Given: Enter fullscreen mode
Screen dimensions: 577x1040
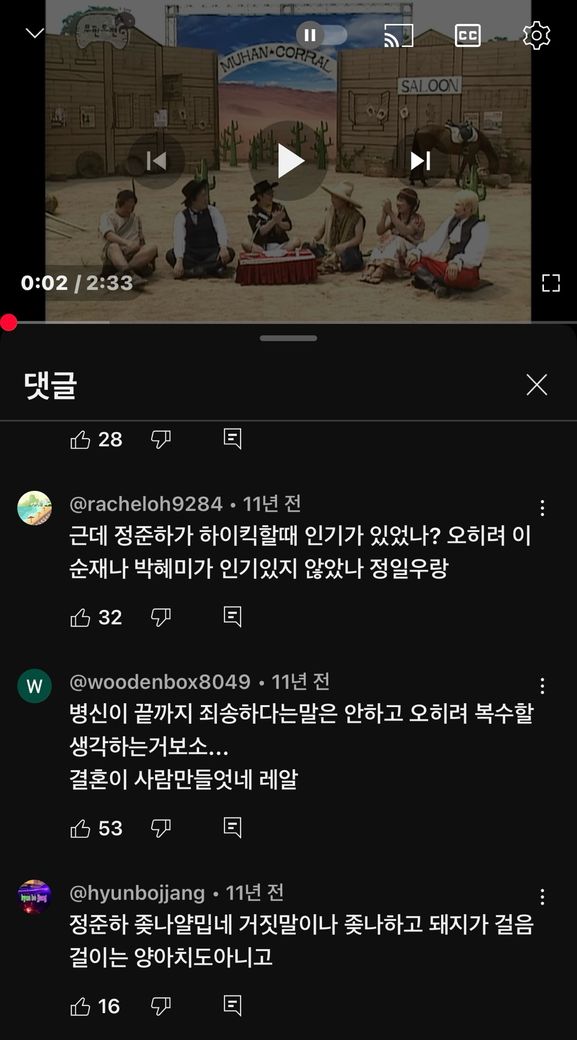Looking at the screenshot, I should pyautogui.click(x=550, y=283).
